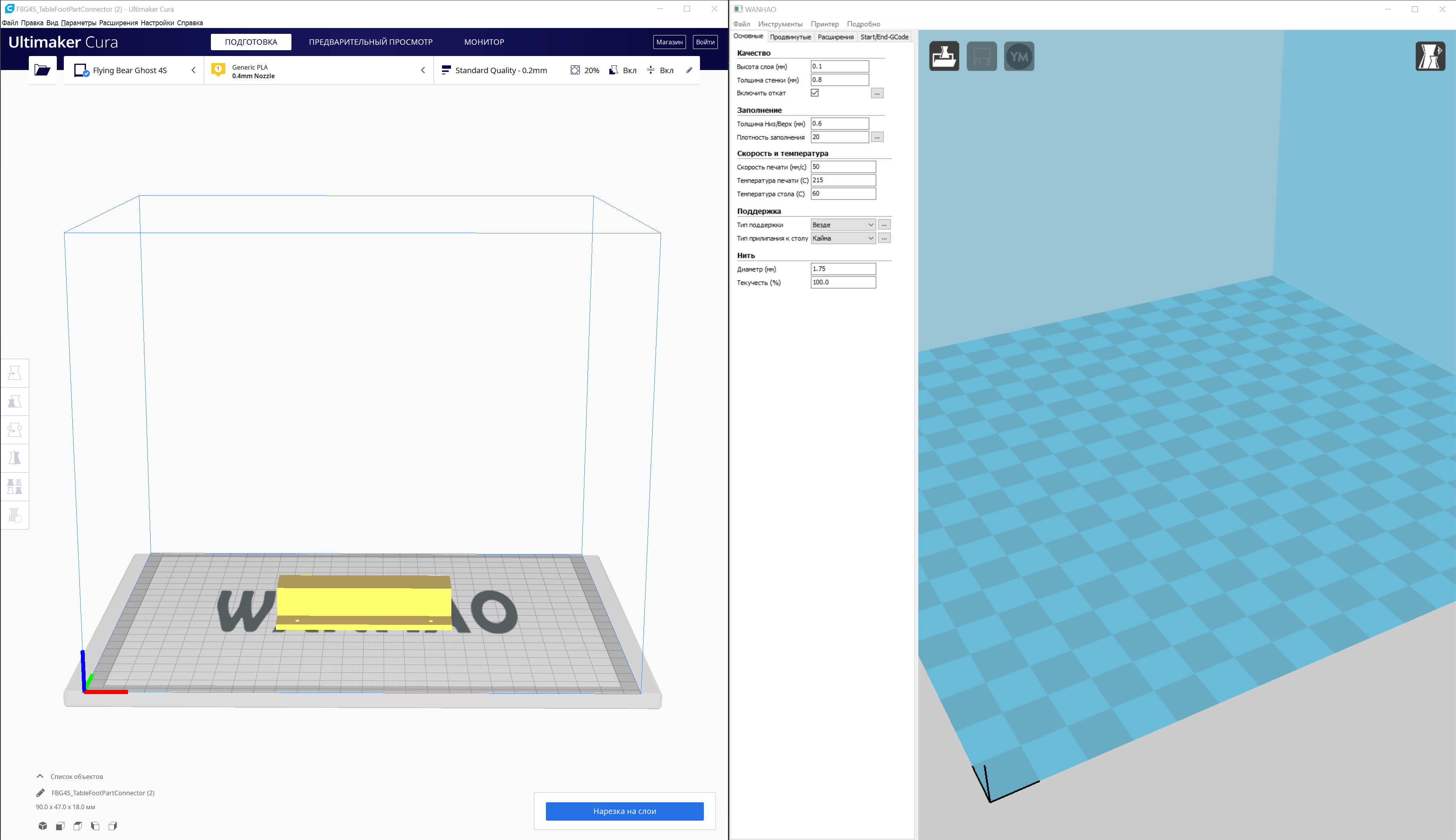Click ellipsis button next to Тип прилипания

tap(884, 238)
